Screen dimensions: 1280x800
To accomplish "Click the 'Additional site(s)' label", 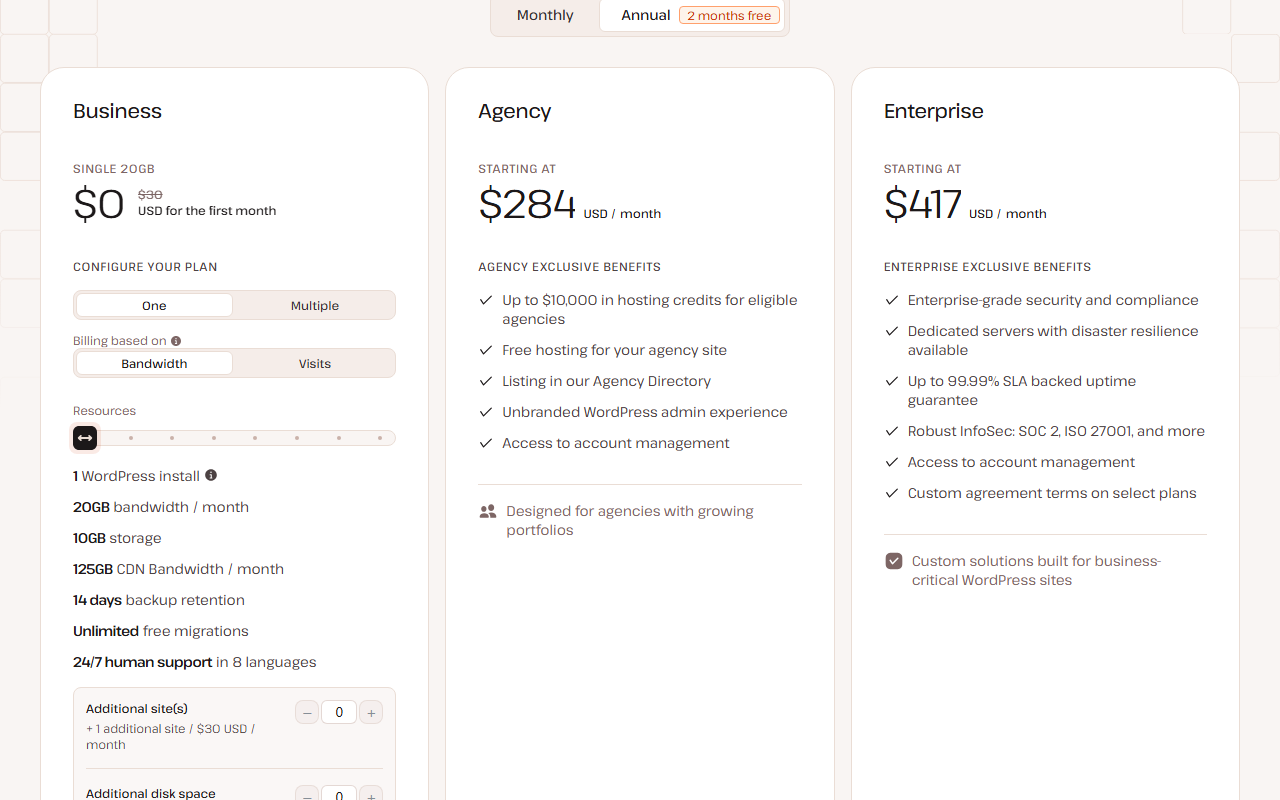I will [x=137, y=709].
